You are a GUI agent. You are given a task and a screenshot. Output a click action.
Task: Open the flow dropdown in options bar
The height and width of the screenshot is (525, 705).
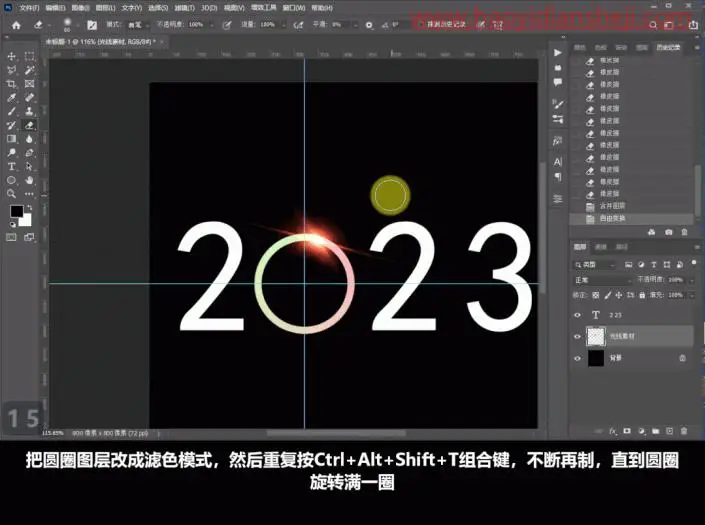(x=284, y=25)
